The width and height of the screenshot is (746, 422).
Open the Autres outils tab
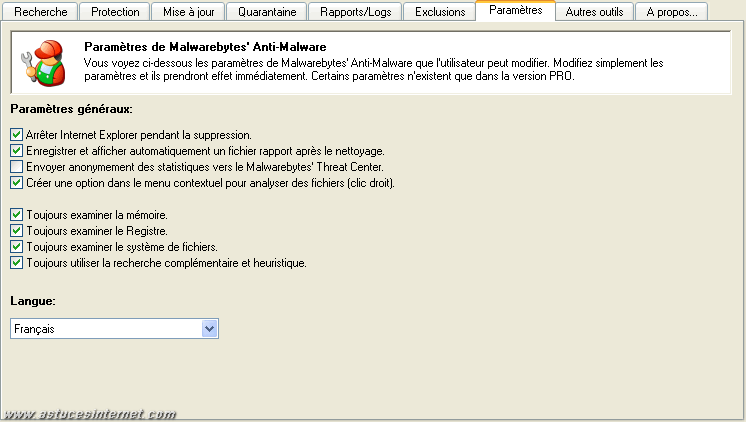click(594, 12)
